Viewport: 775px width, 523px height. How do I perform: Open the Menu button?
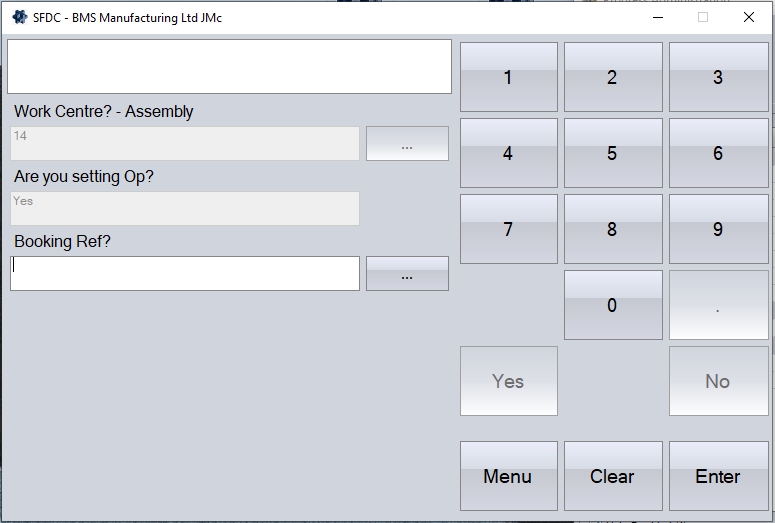click(x=508, y=476)
